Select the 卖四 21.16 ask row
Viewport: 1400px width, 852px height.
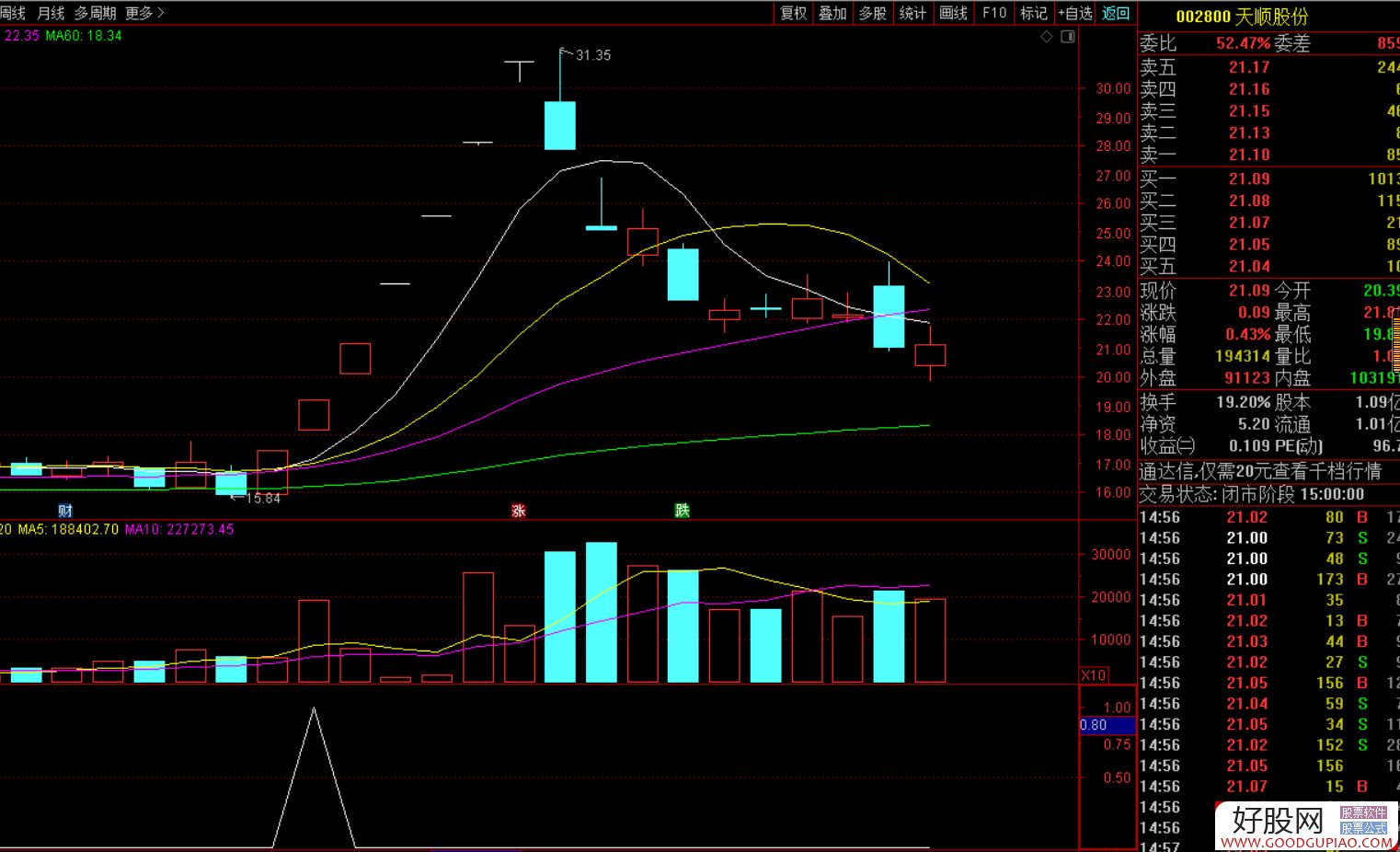(1268, 89)
